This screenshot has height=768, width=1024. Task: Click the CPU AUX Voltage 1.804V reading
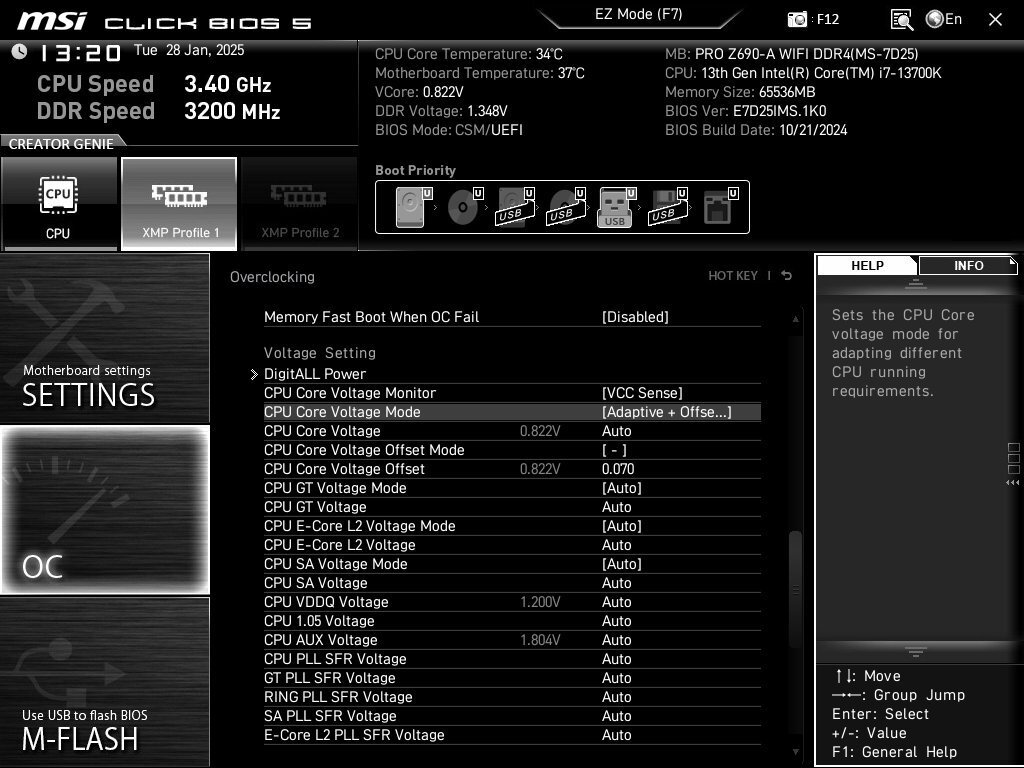pyautogui.click(x=540, y=639)
